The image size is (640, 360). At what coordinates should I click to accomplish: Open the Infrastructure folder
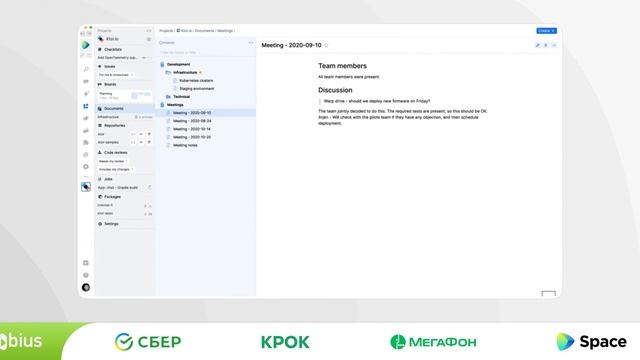coord(184,72)
